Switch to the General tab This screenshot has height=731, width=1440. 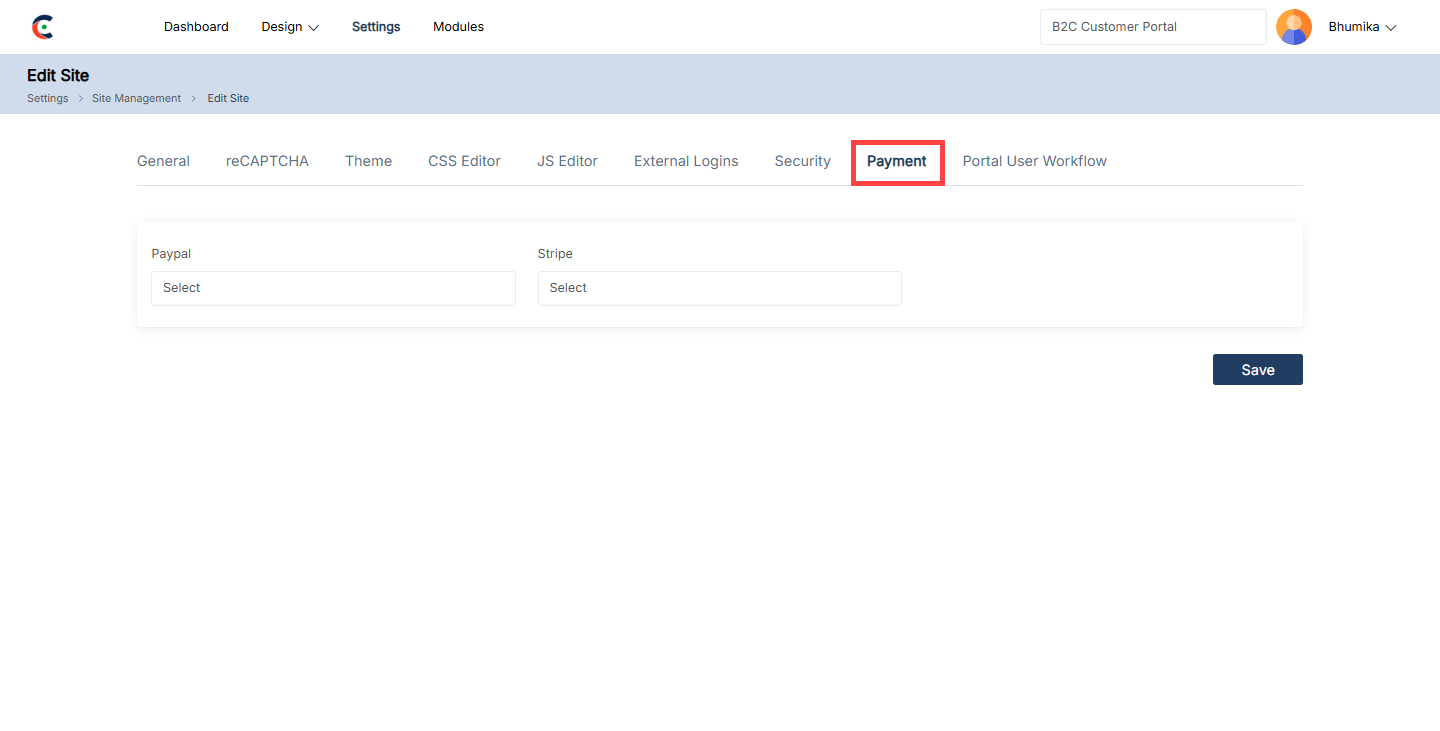click(163, 161)
